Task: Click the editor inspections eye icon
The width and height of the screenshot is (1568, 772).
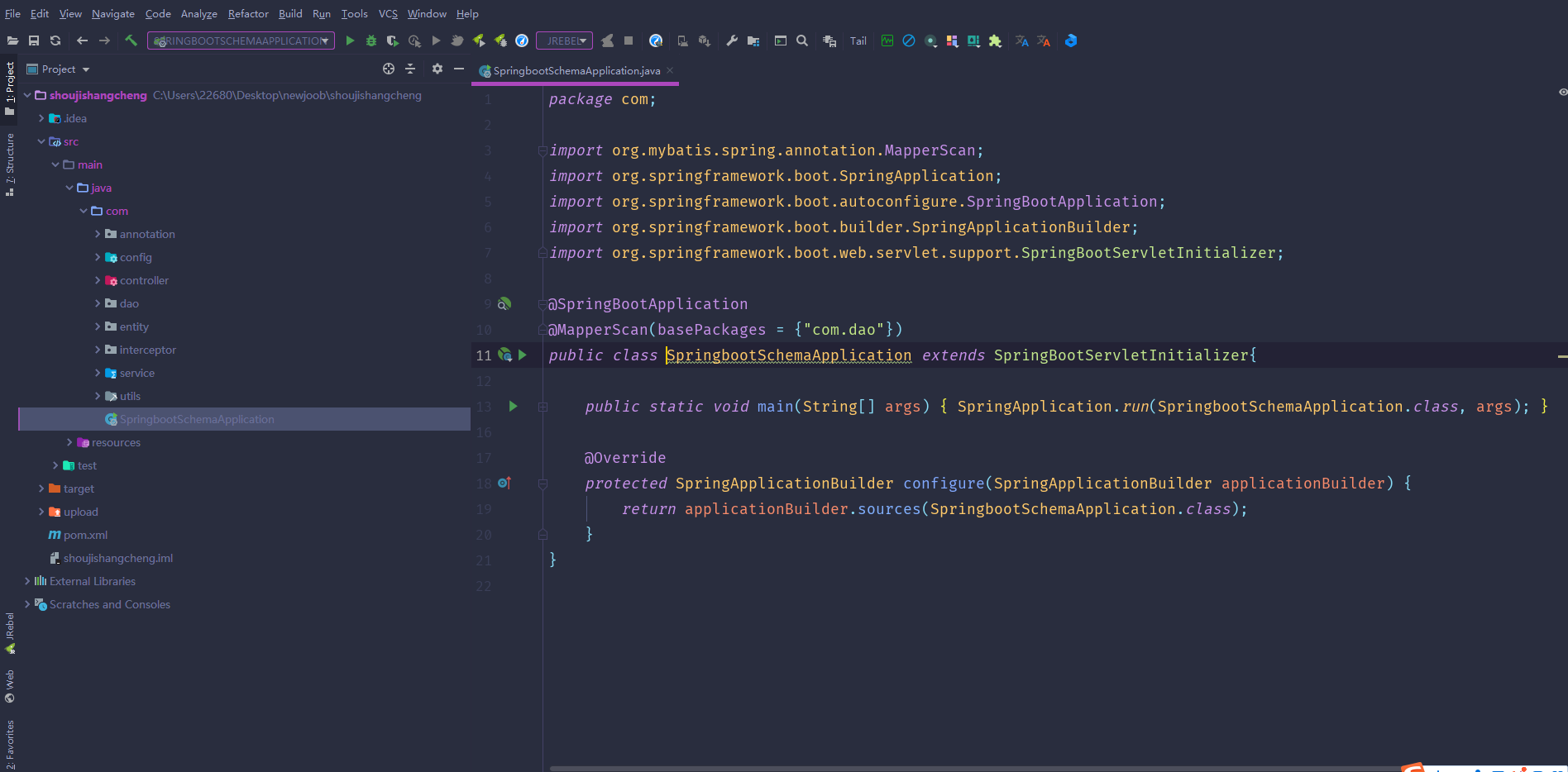Action: pyautogui.click(x=1562, y=92)
